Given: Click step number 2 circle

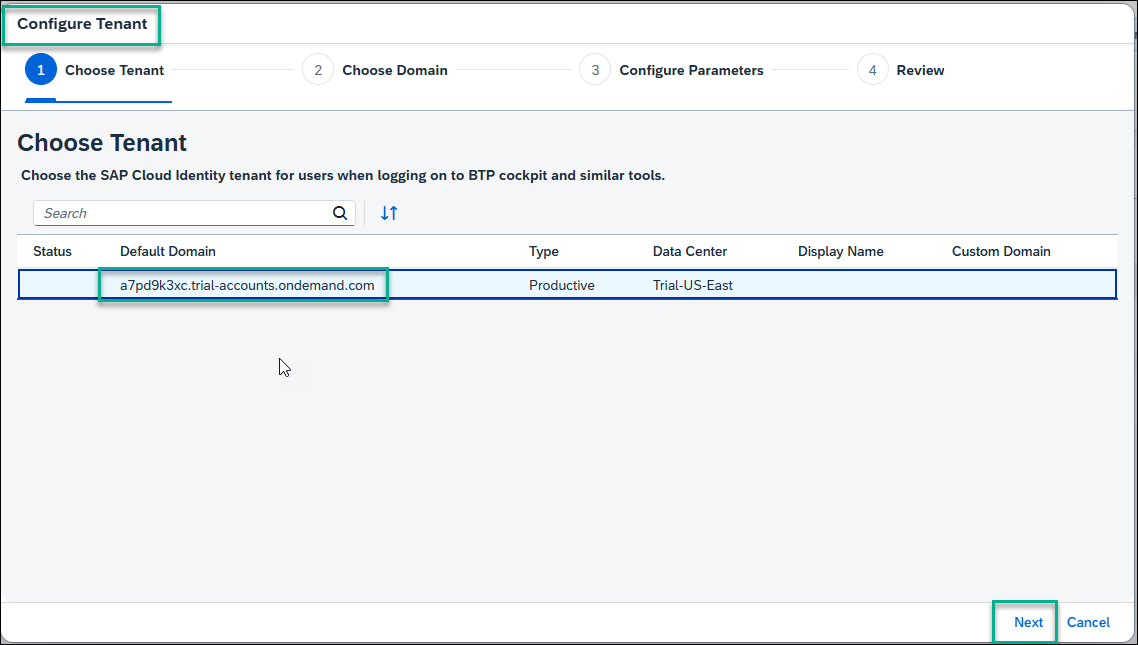Looking at the screenshot, I should pos(318,70).
